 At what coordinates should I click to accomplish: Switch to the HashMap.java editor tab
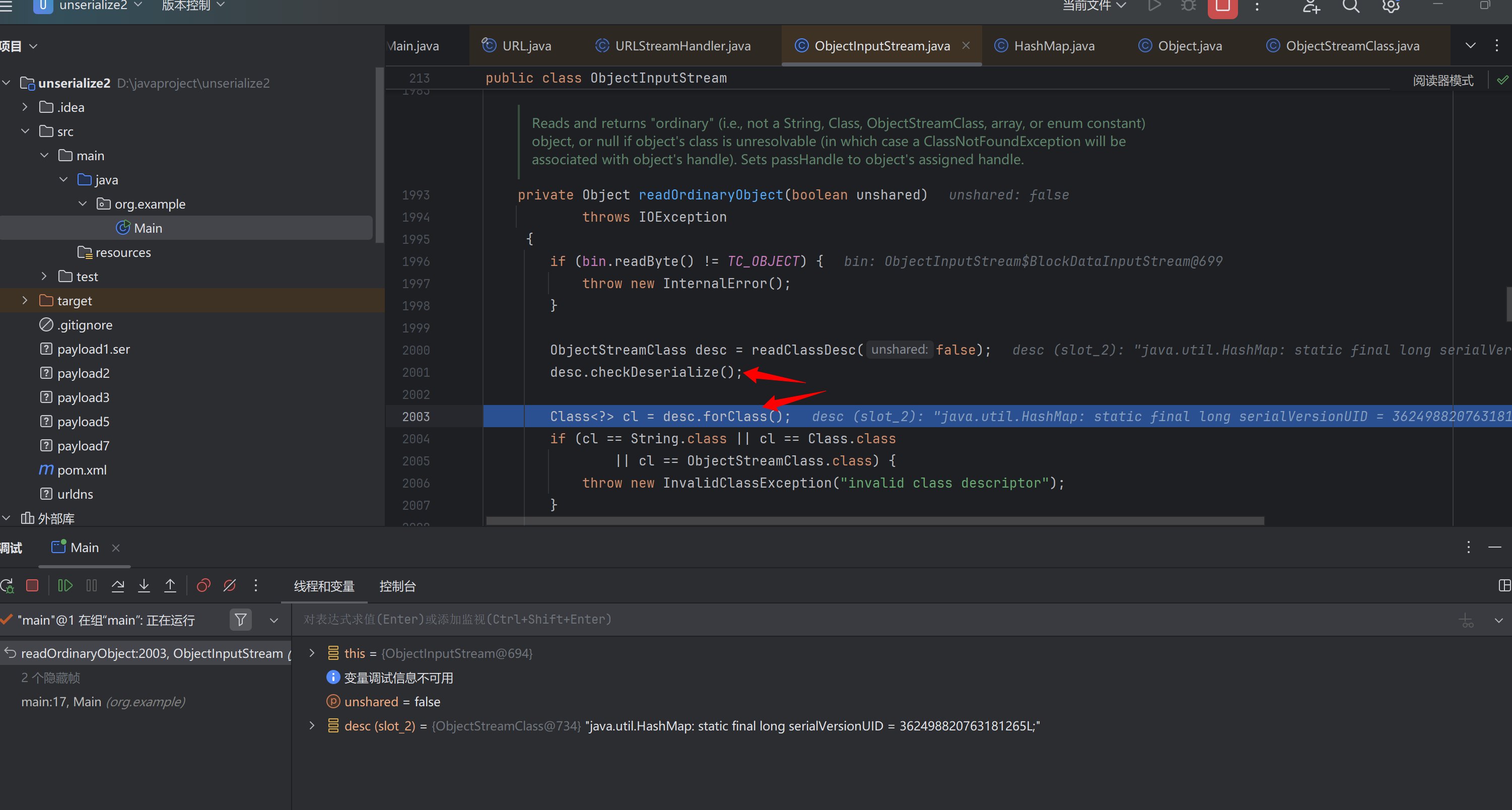1054,46
